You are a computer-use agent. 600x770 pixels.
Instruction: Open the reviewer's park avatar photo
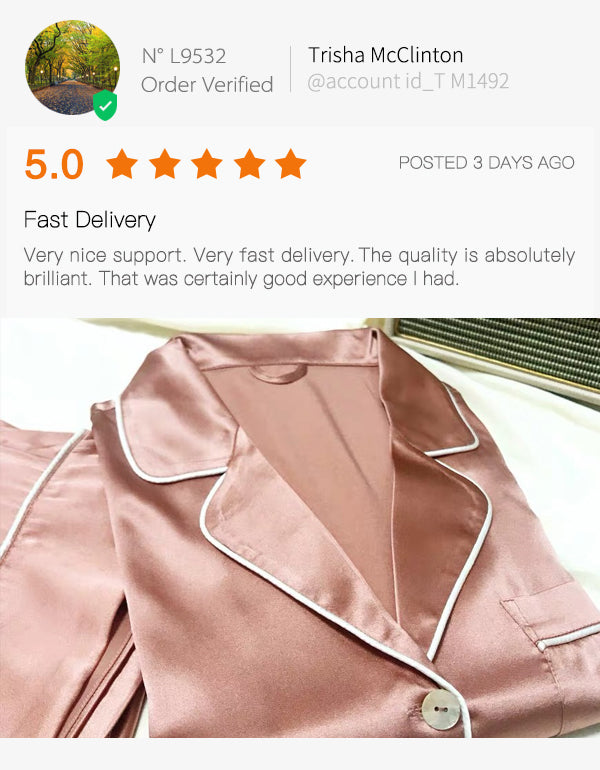tap(73, 67)
